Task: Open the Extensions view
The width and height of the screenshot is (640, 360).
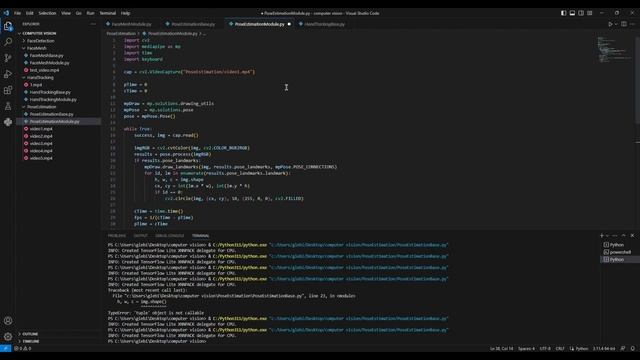Action: pyautogui.click(x=8, y=90)
